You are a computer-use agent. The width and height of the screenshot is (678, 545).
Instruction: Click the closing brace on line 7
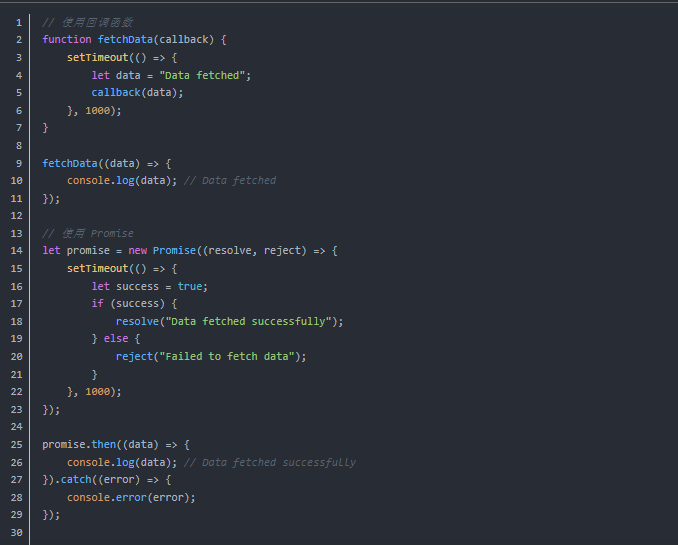coord(45,128)
